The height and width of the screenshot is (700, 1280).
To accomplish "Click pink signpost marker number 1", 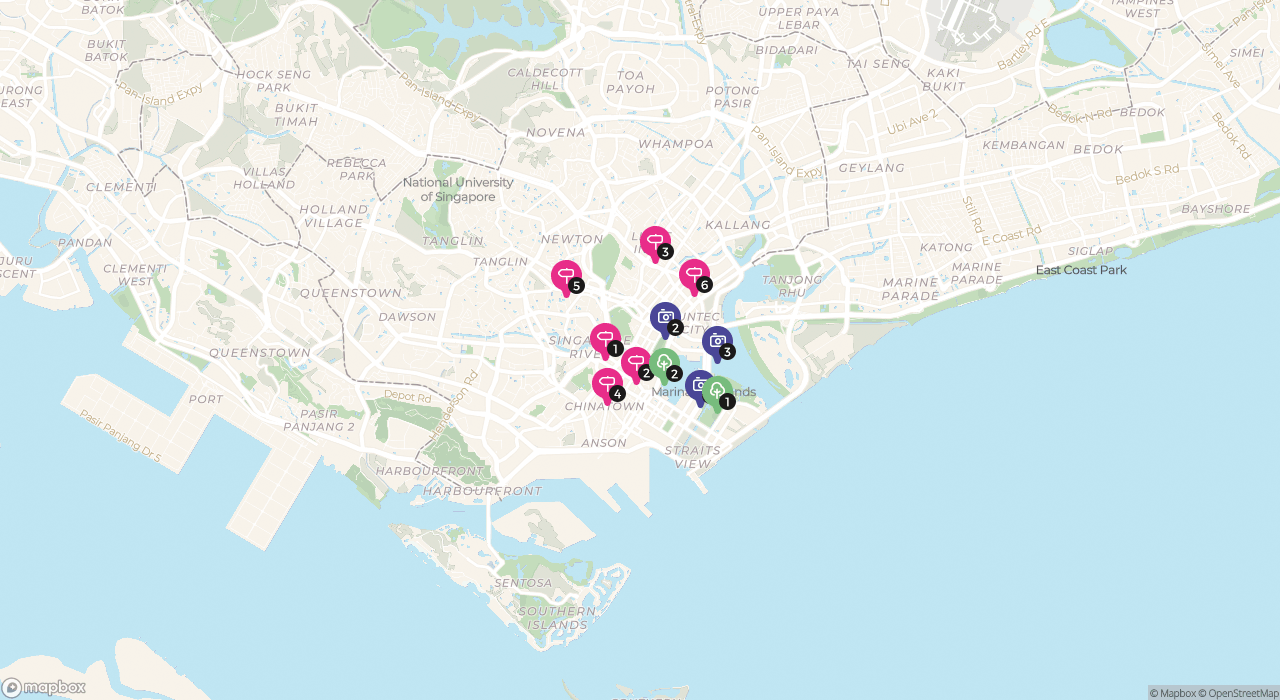I will [x=604, y=338].
